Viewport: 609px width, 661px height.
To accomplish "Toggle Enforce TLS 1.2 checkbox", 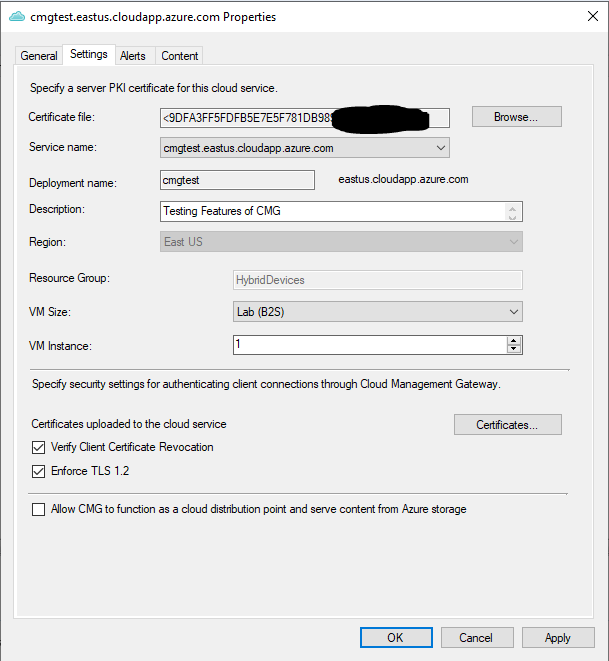I will click(x=38, y=471).
